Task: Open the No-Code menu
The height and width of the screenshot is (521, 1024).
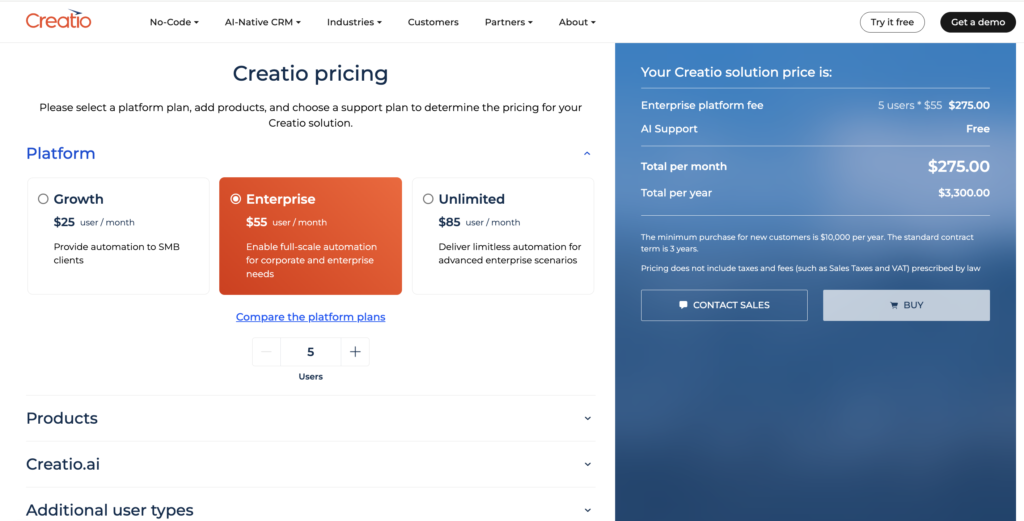Action: [x=174, y=22]
